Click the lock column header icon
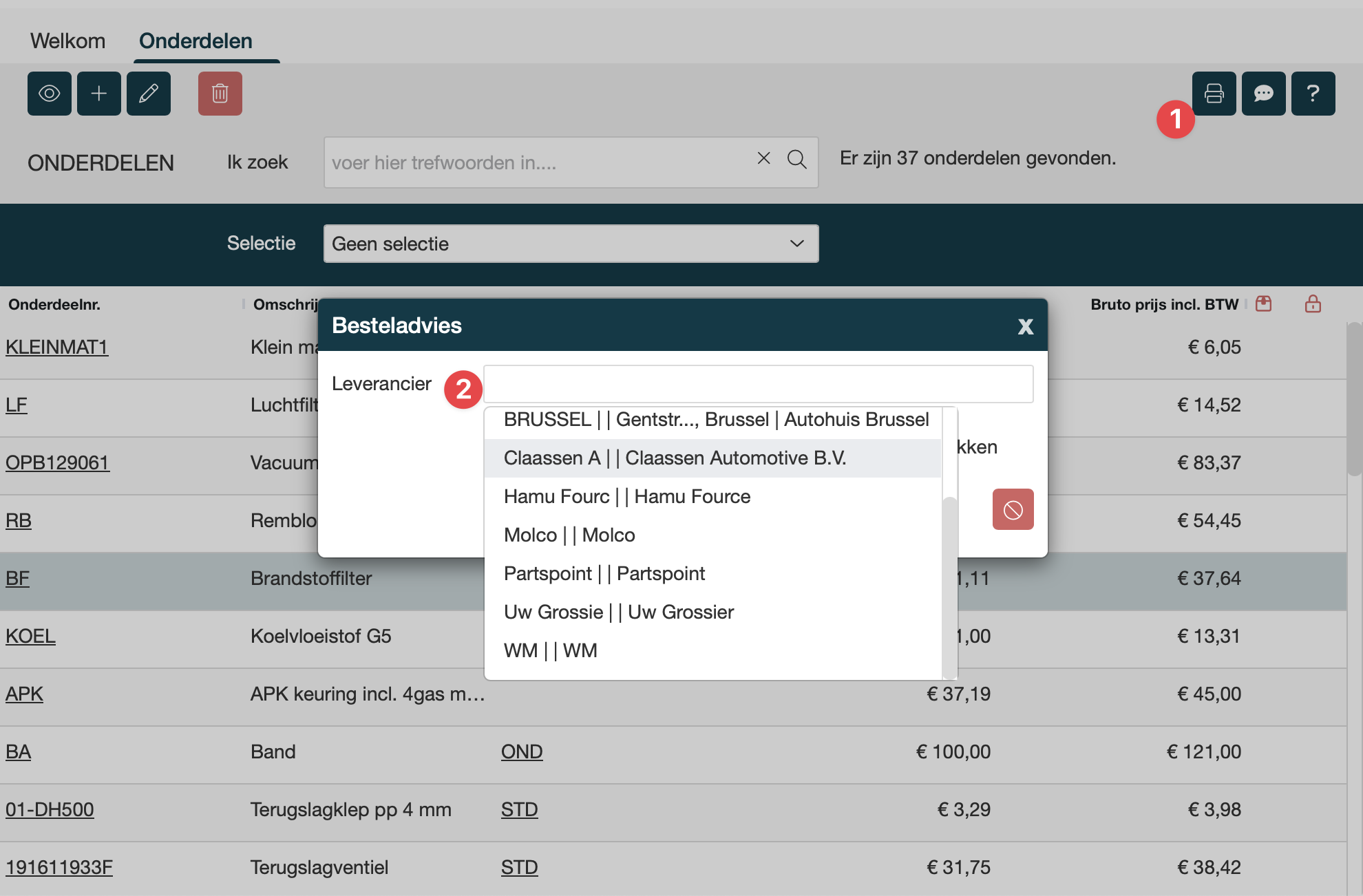Viewport: 1363px width, 896px height. [1313, 304]
